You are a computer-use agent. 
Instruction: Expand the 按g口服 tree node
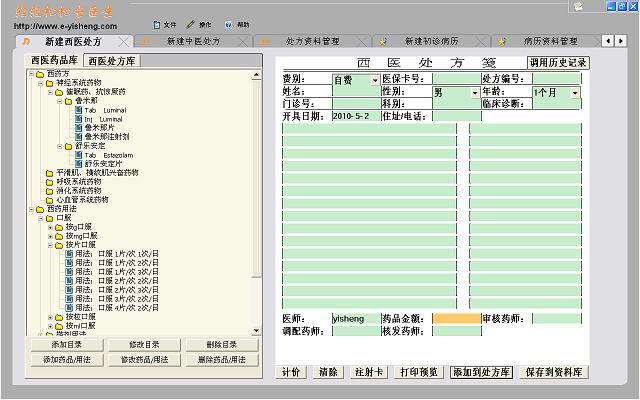51,227
